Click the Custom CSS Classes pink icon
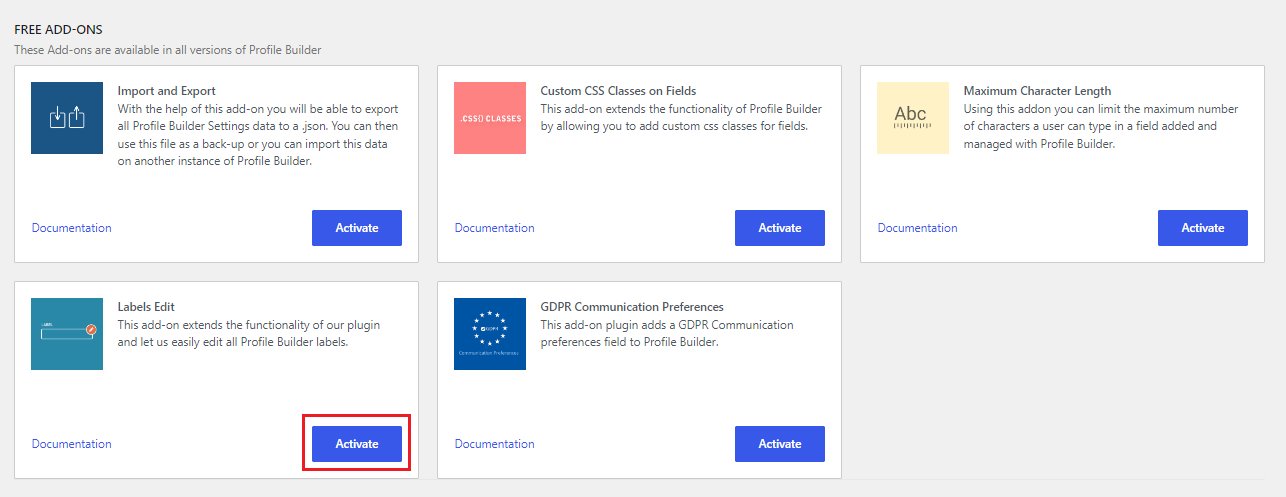 490,118
